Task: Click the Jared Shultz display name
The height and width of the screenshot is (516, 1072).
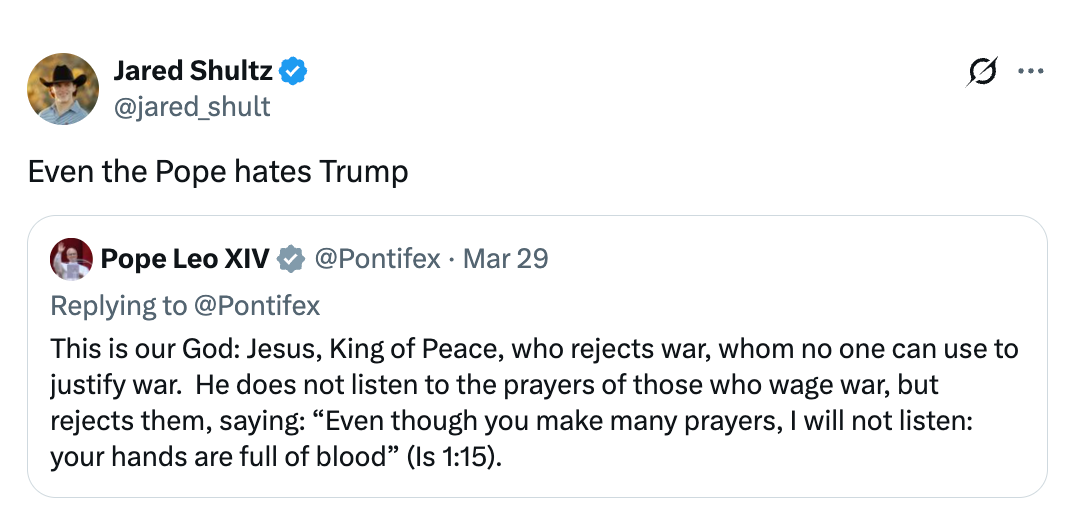Action: (x=193, y=71)
